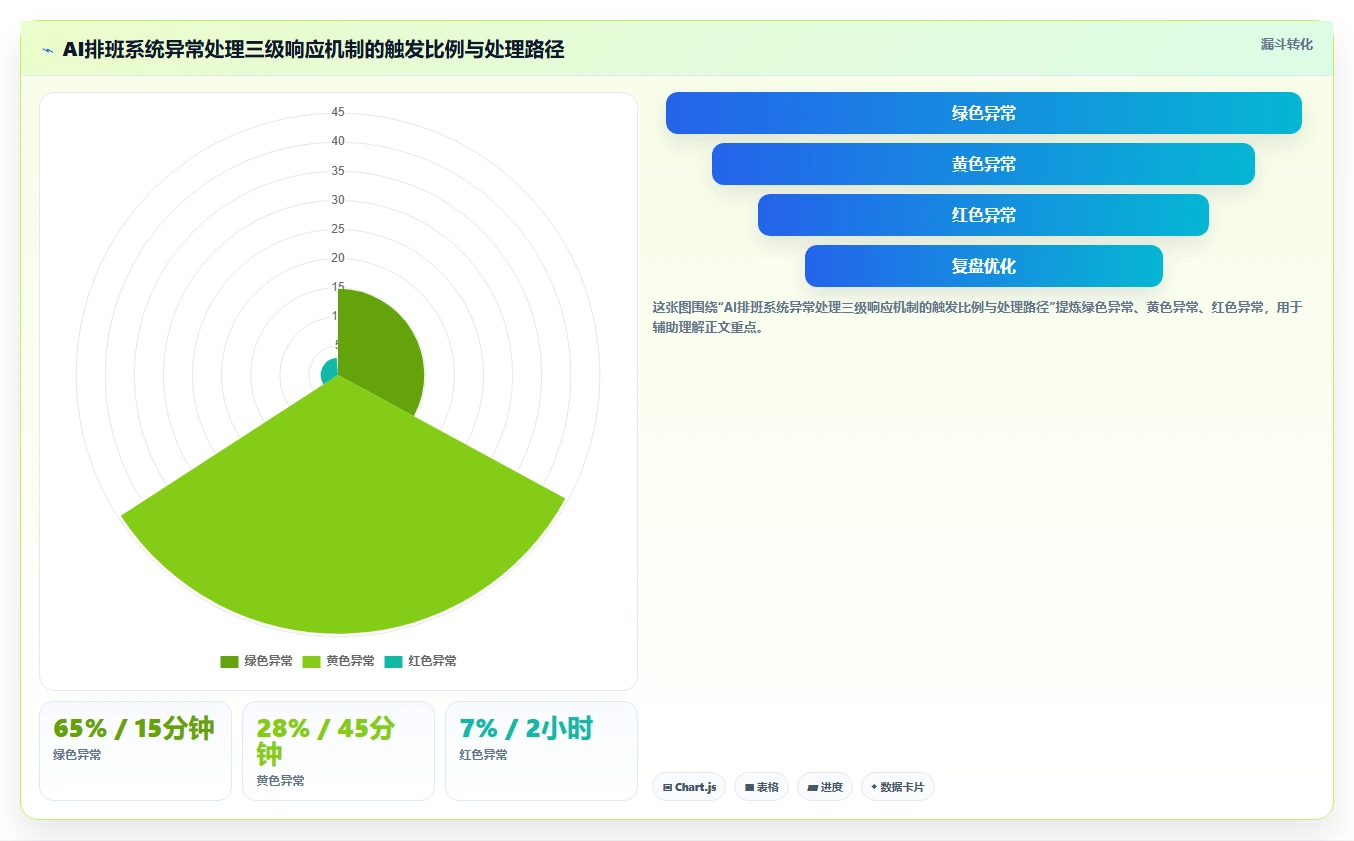Screen dimensions: 1354x841
Task: Click the Chart.js tag icon
Action: pos(667,788)
